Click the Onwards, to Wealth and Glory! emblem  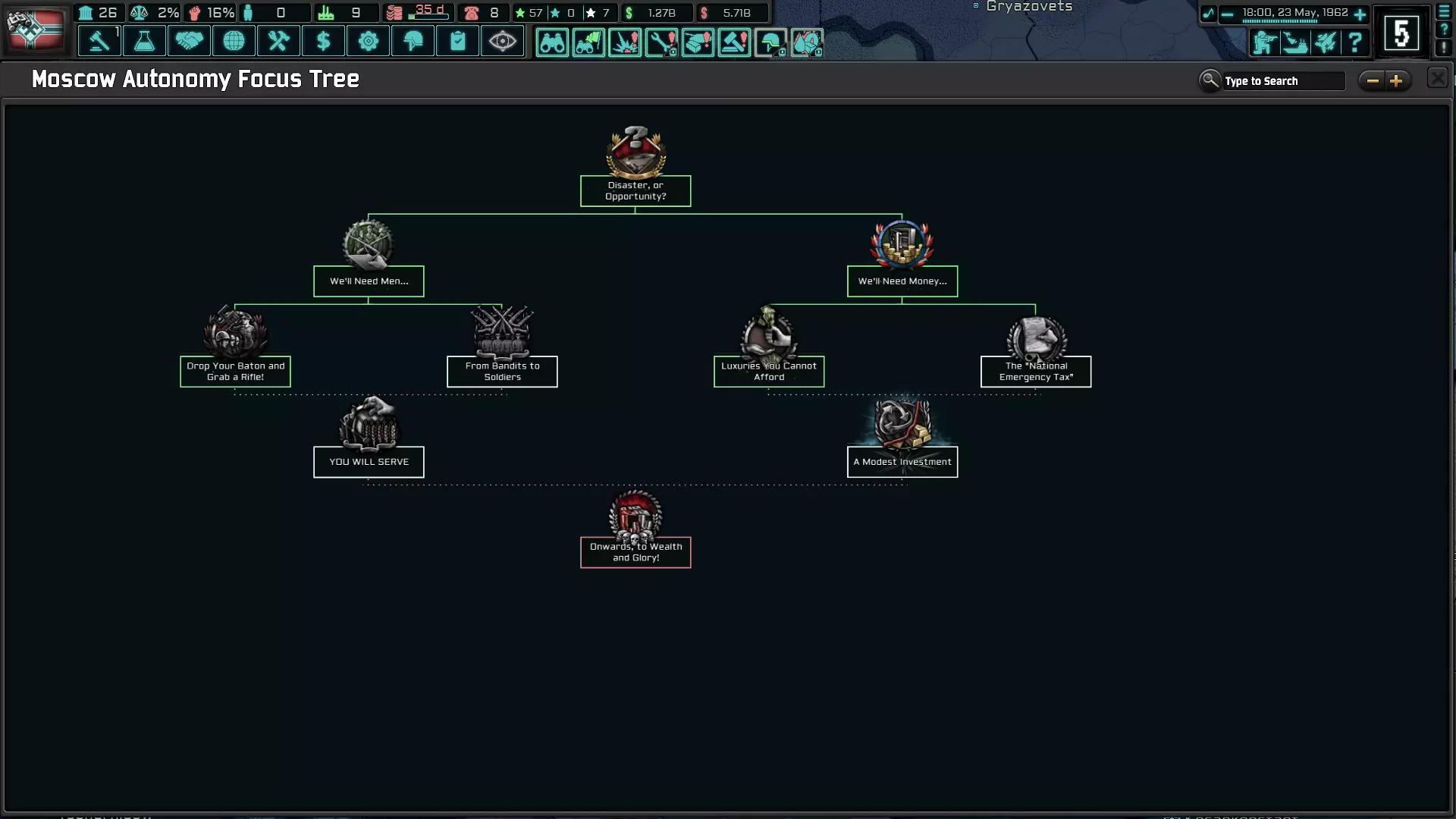tap(635, 516)
